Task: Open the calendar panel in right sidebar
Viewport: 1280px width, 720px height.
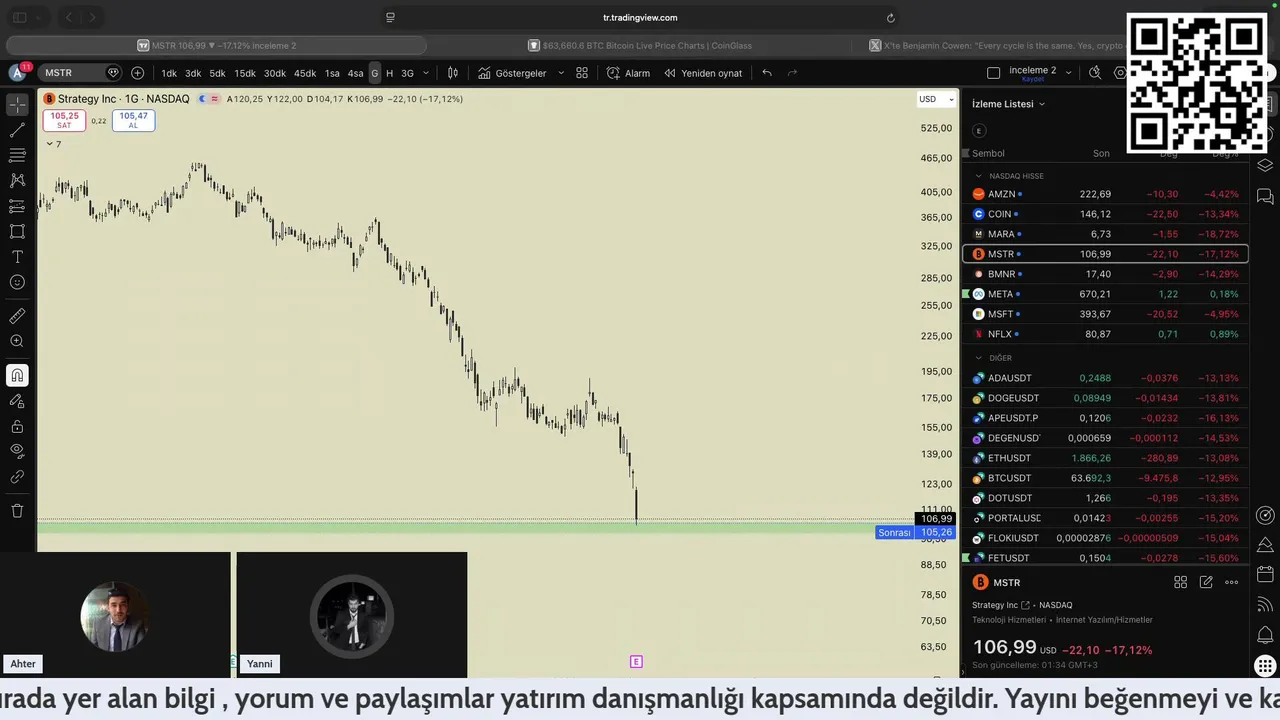Action: [1265, 575]
